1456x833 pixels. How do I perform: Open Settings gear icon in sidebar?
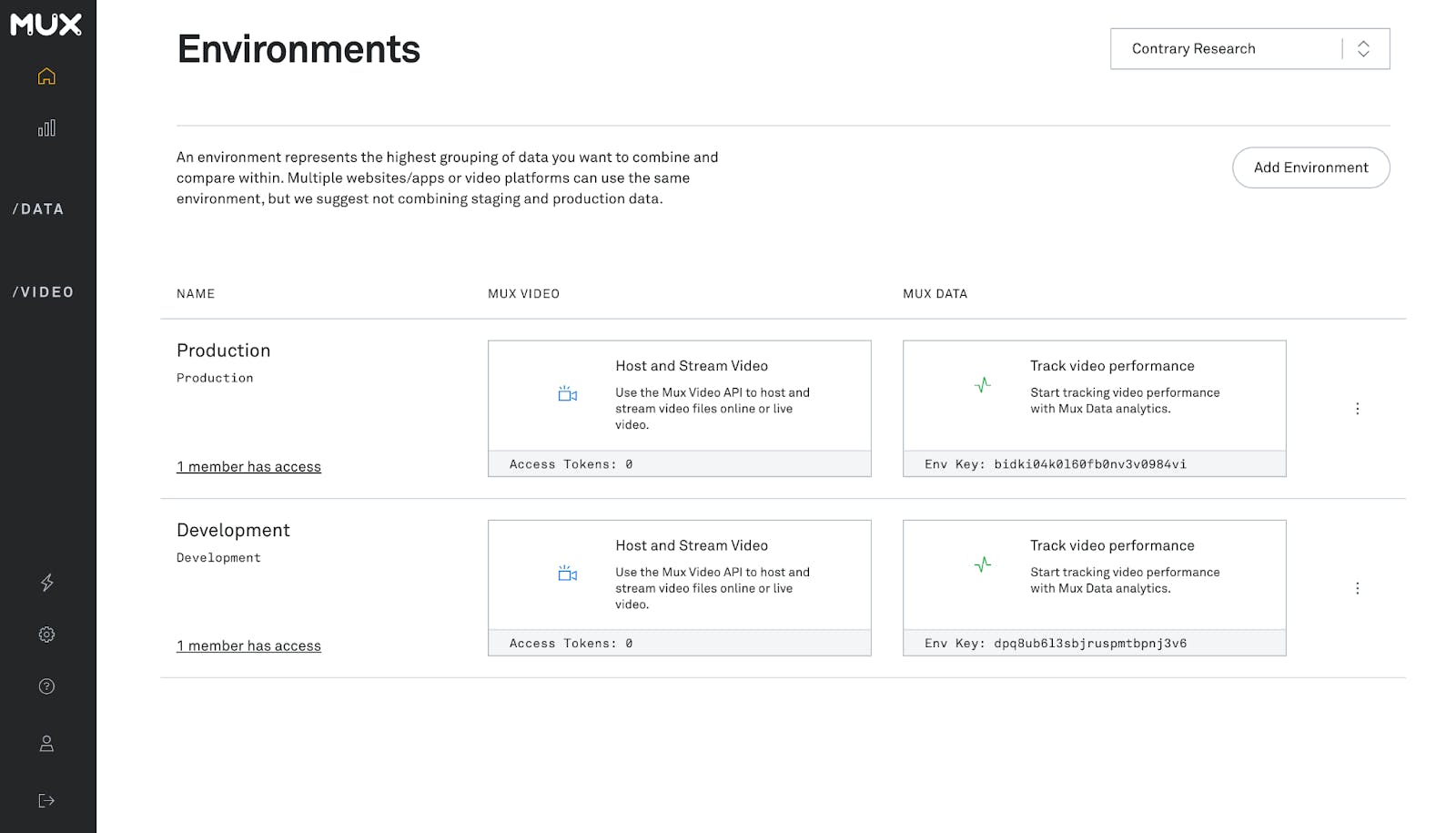click(46, 635)
